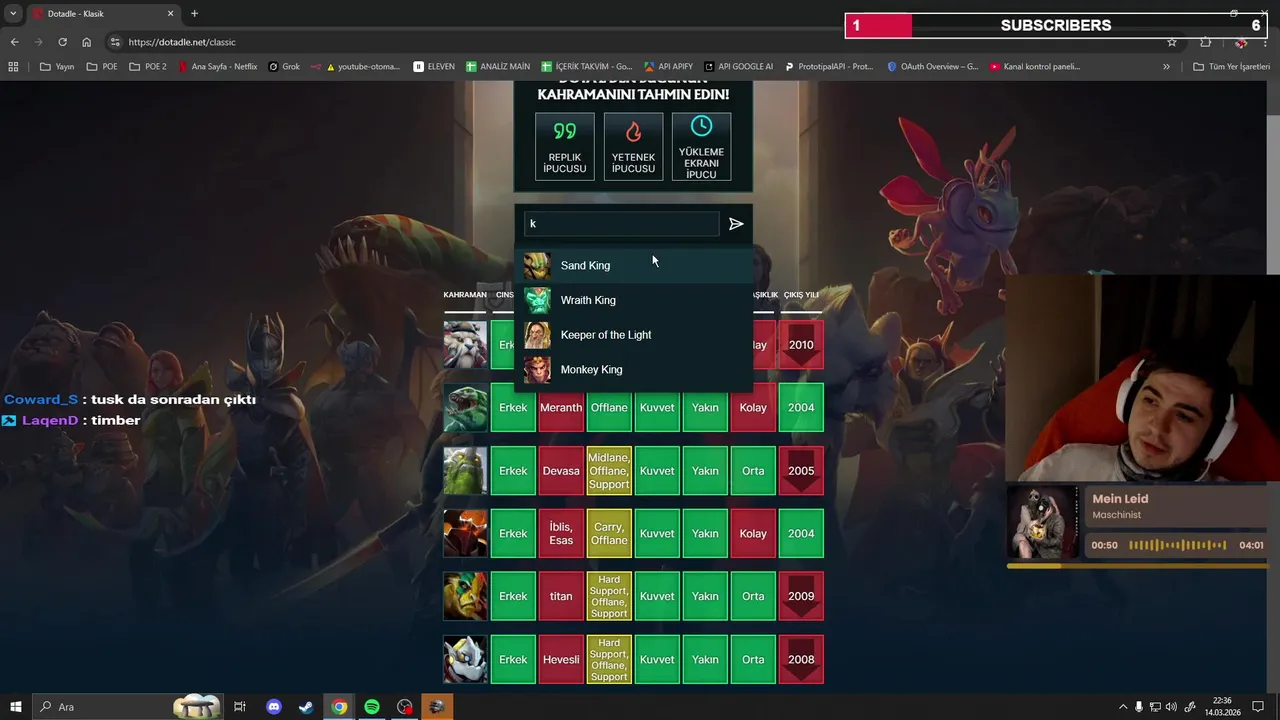Open Steam from the taskbar
1280x720 pixels.
306,707
